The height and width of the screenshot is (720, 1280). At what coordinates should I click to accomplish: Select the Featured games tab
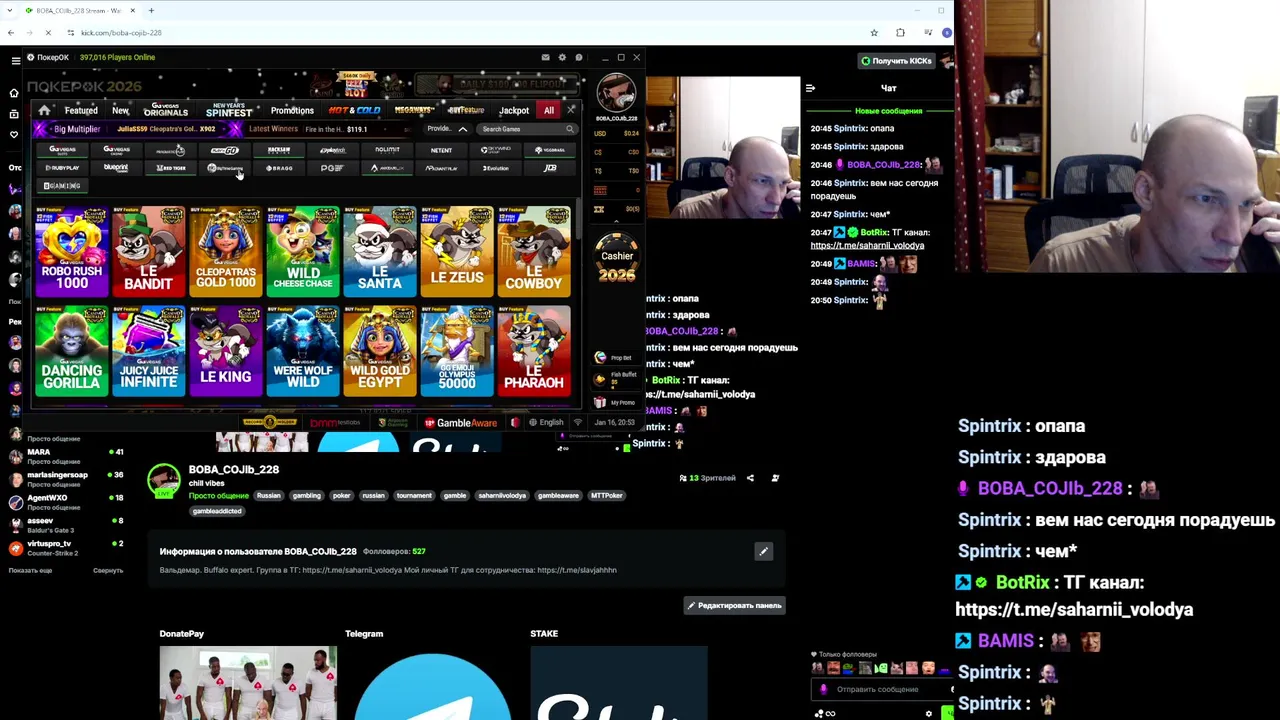pos(81,111)
